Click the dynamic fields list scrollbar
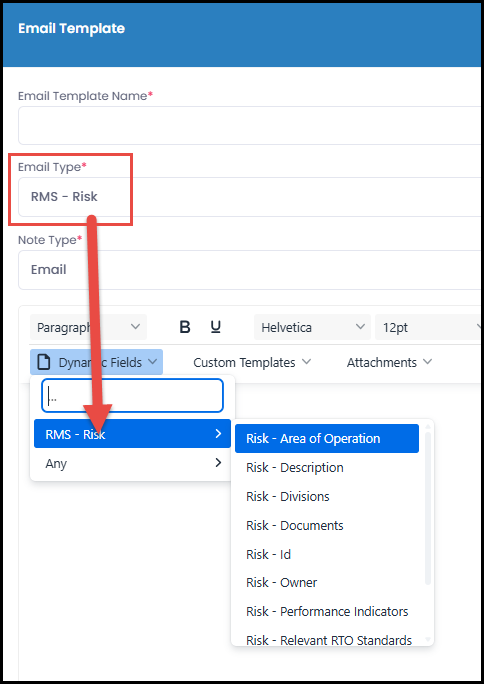This screenshot has height=684, width=484. pos(428,508)
